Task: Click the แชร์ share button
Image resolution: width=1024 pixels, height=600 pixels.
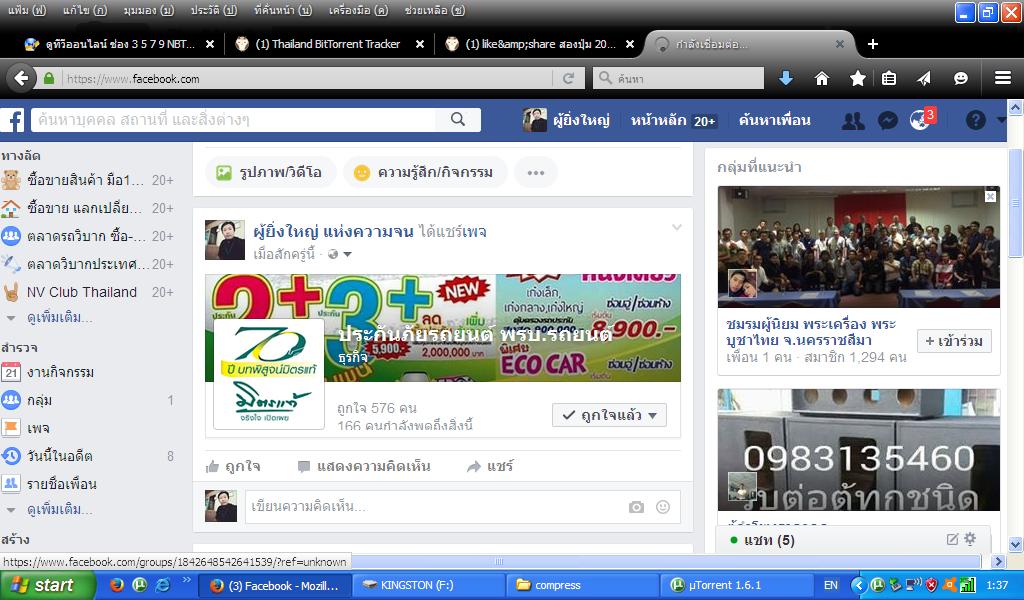Action: pos(490,466)
